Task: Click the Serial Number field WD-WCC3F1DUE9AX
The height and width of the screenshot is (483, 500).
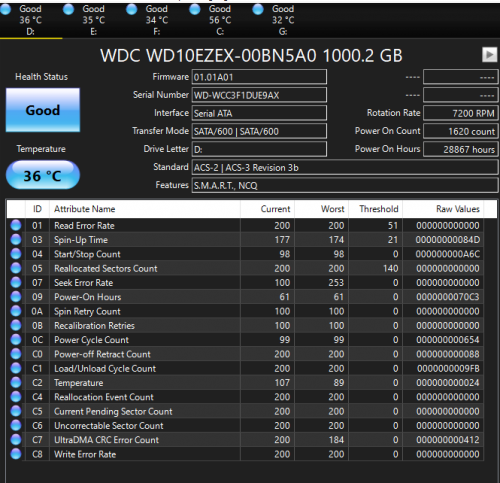Action: click(259, 95)
